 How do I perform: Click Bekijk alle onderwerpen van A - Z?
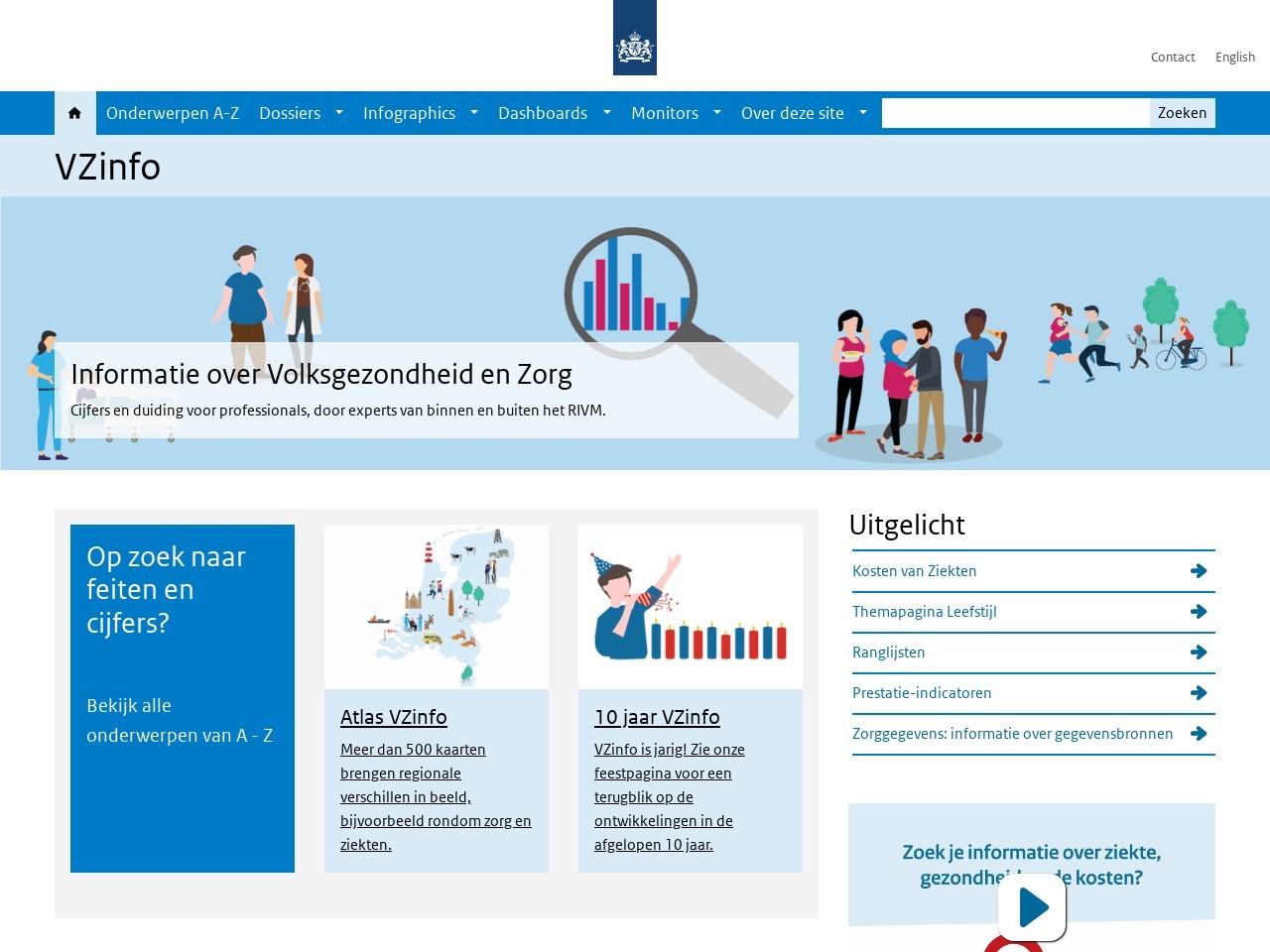coord(180,721)
